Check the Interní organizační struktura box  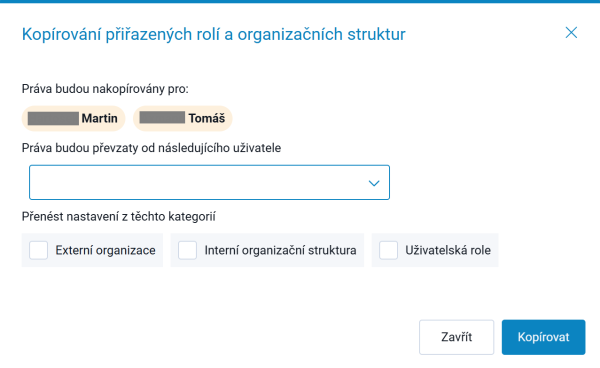pos(188,251)
